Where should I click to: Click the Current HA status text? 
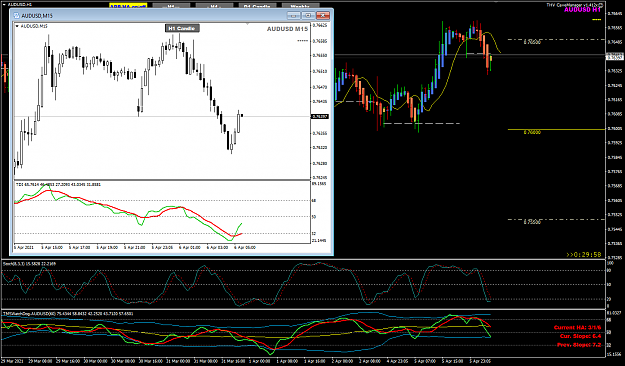coord(577,327)
